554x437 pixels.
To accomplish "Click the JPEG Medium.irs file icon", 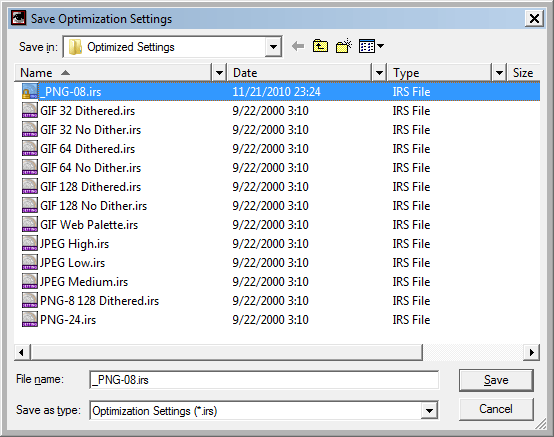I will pyautogui.click(x=29, y=282).
